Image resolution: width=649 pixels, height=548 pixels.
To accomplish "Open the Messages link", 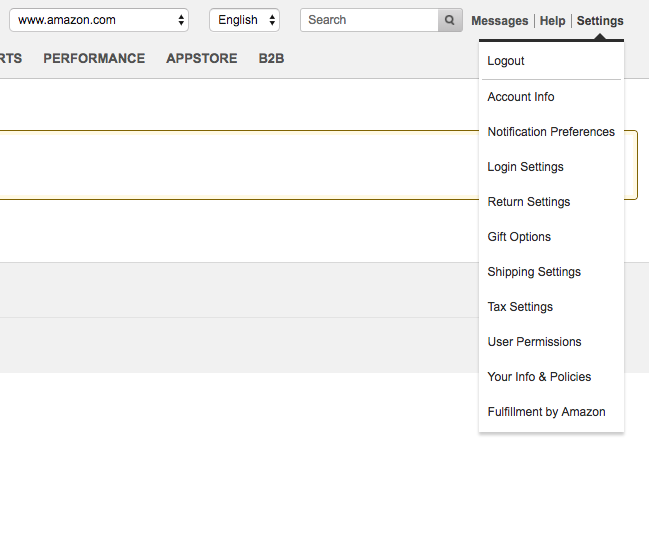I will tap(500, 21).
